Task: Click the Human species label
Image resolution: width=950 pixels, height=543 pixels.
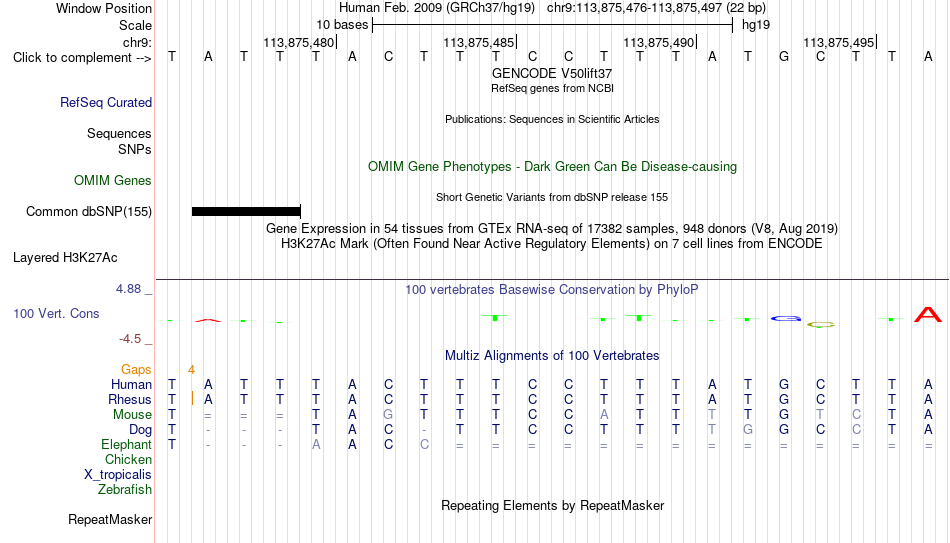Action: (x=131, y=385)
